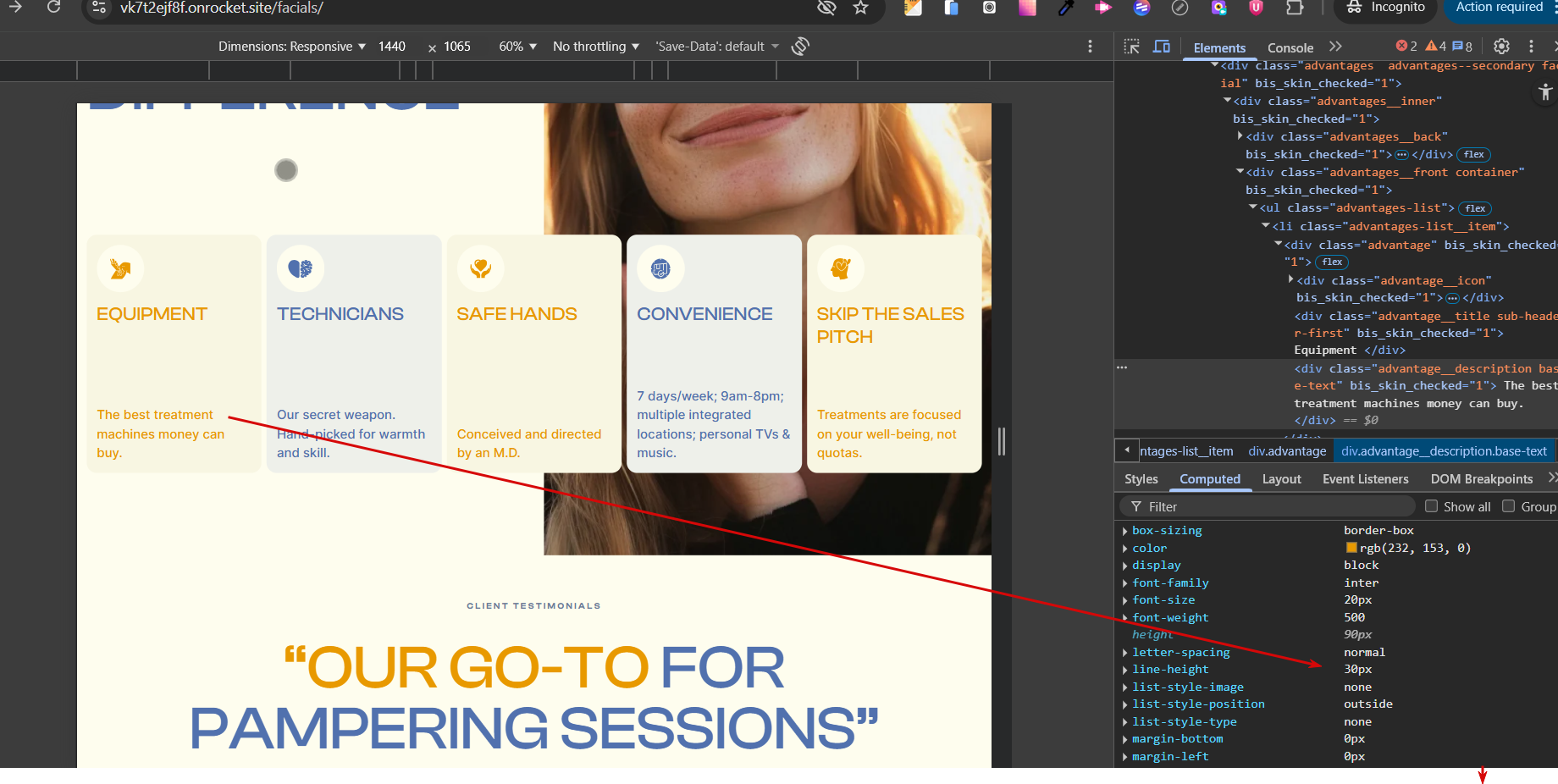Click the orange color swatch for color property
Image resolution: width=1558 pixels, height=784 pixels.
1351,549
